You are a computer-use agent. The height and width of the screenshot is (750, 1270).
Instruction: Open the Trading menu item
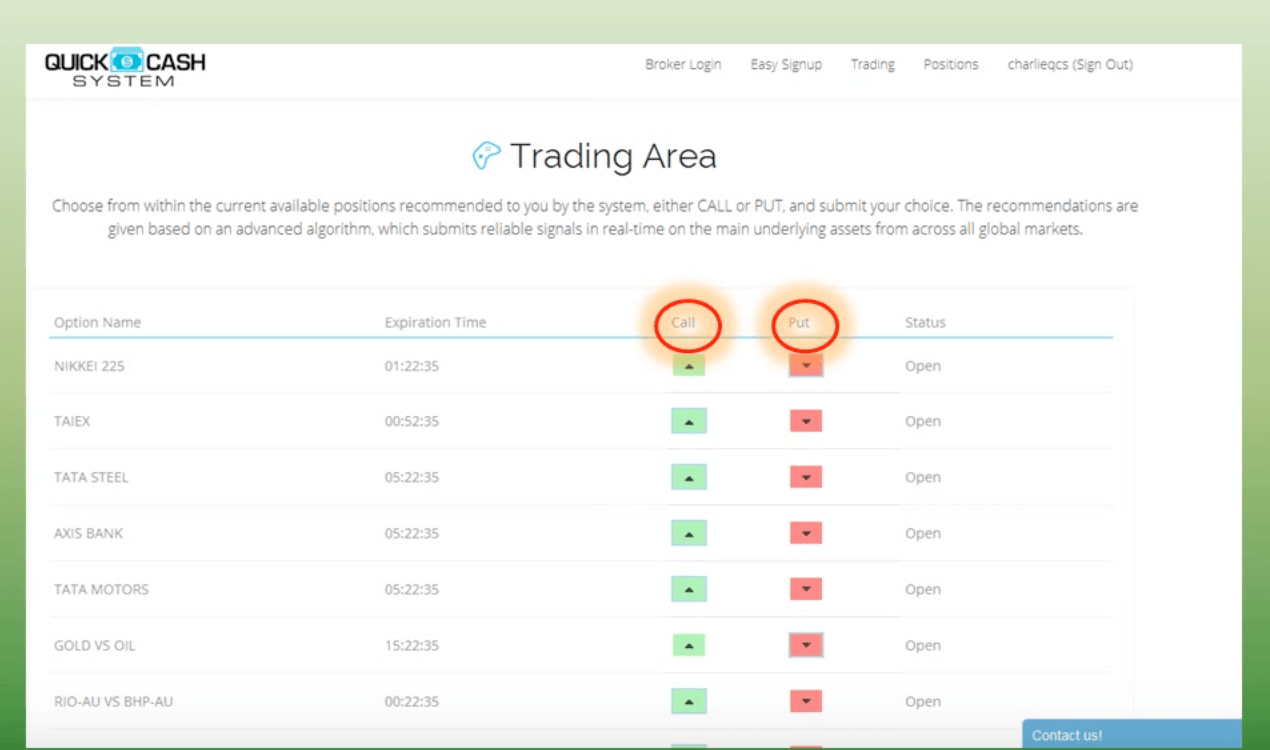click(873, 64)
